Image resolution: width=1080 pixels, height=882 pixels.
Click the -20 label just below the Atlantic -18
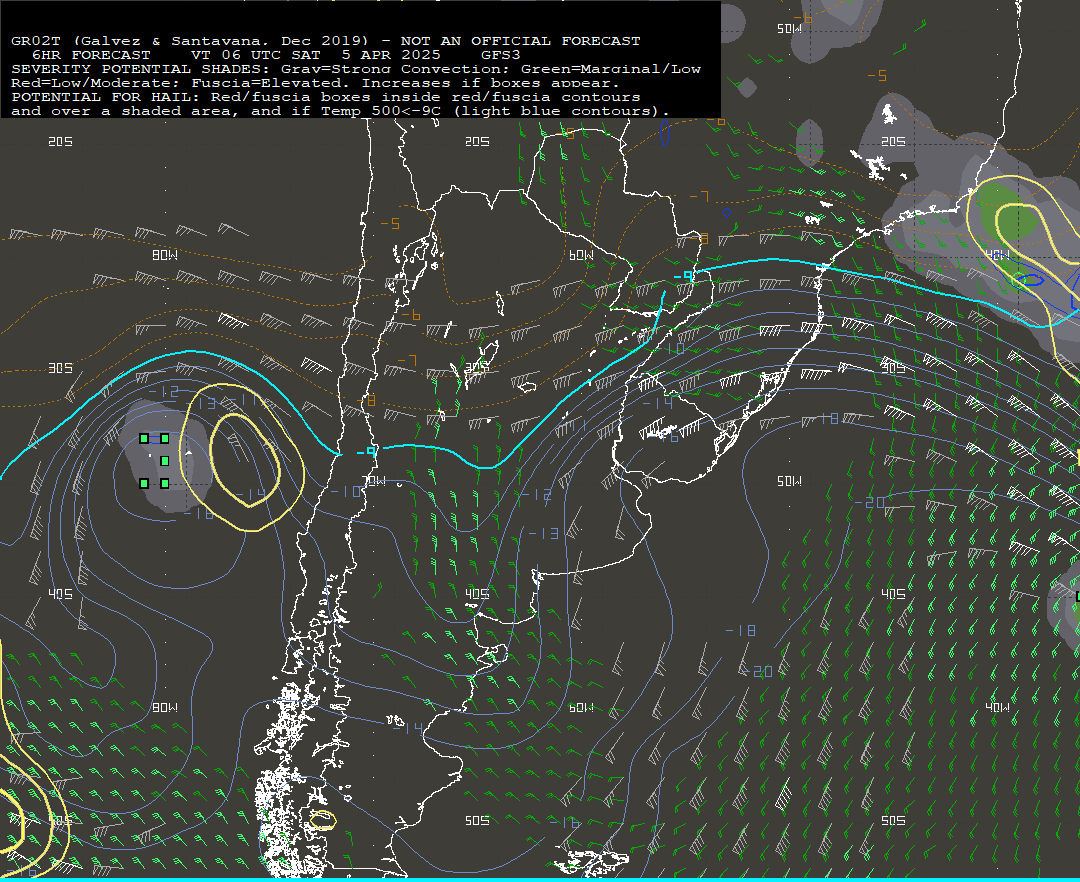click(x=758, y=671)
